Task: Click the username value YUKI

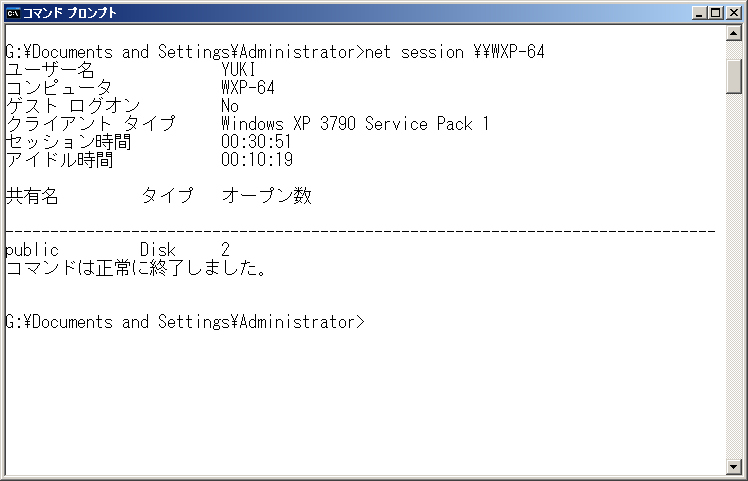Action: 239,70
